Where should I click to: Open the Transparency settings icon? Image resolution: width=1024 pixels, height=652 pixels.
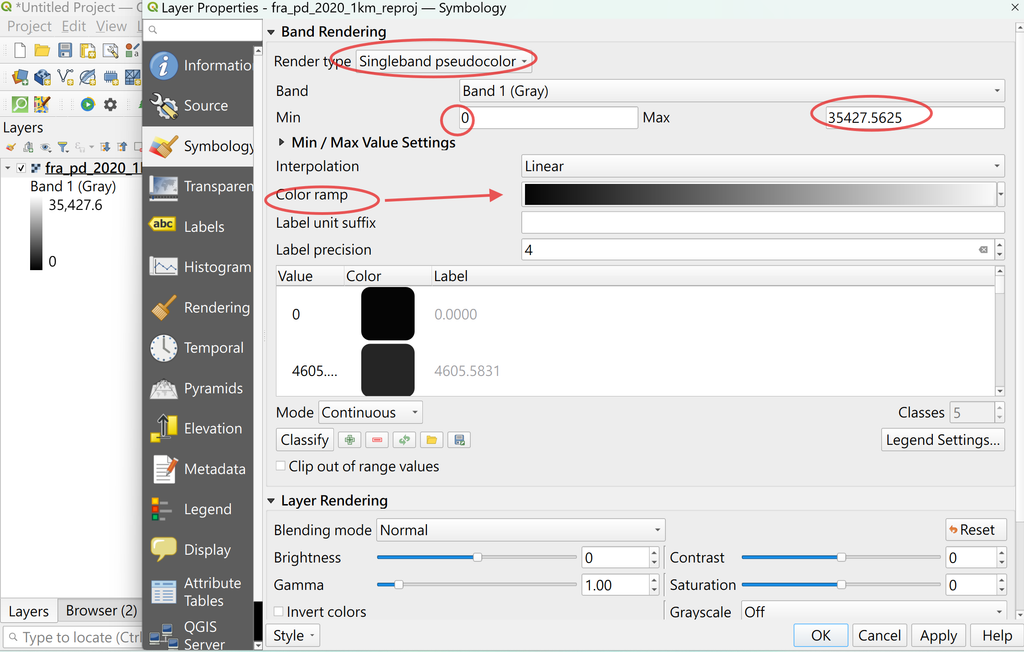coord(163,187)
